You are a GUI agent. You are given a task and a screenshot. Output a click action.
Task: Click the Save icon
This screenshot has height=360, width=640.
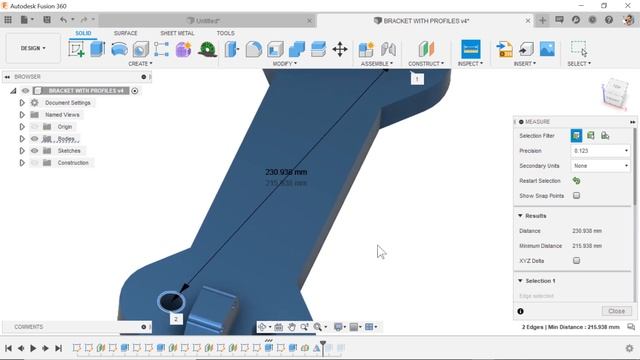[47, 20]
